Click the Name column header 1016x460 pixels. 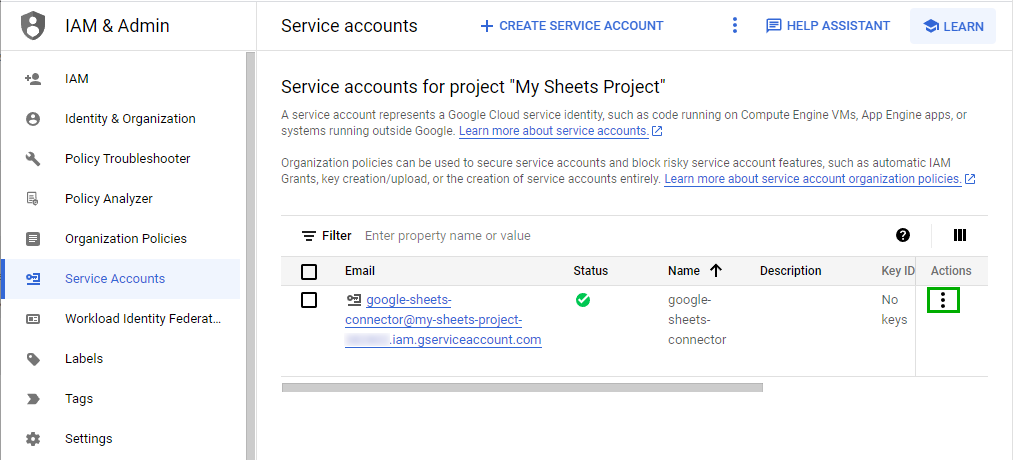click(684, 271)
